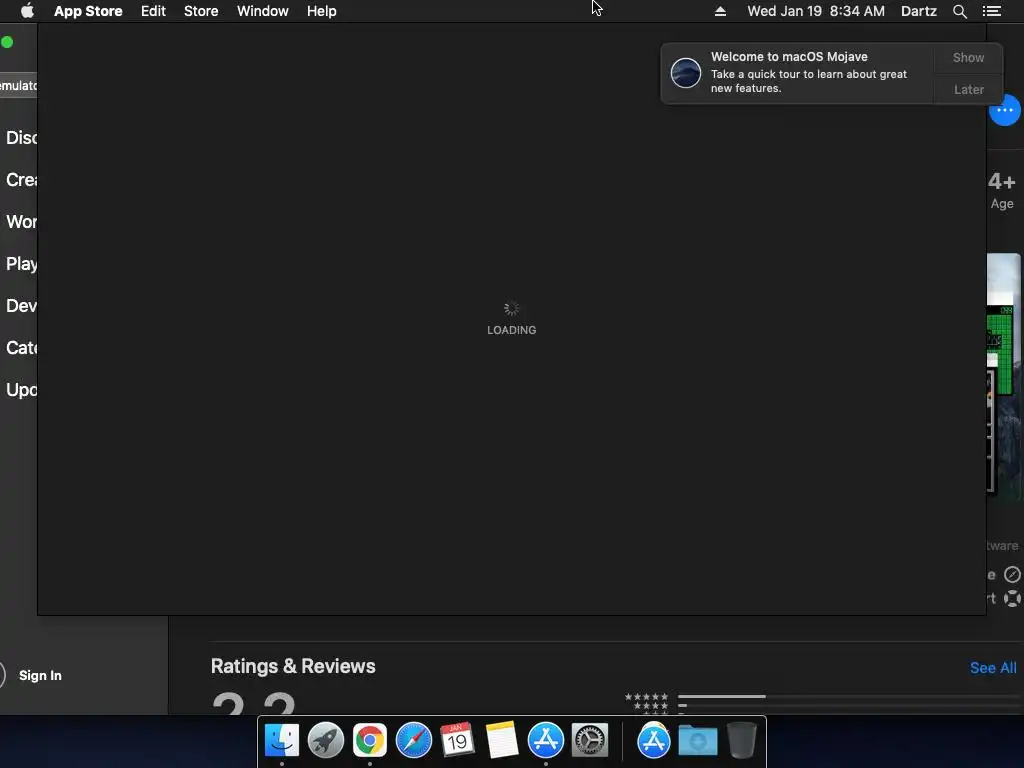Open the Edit menu

153,11
